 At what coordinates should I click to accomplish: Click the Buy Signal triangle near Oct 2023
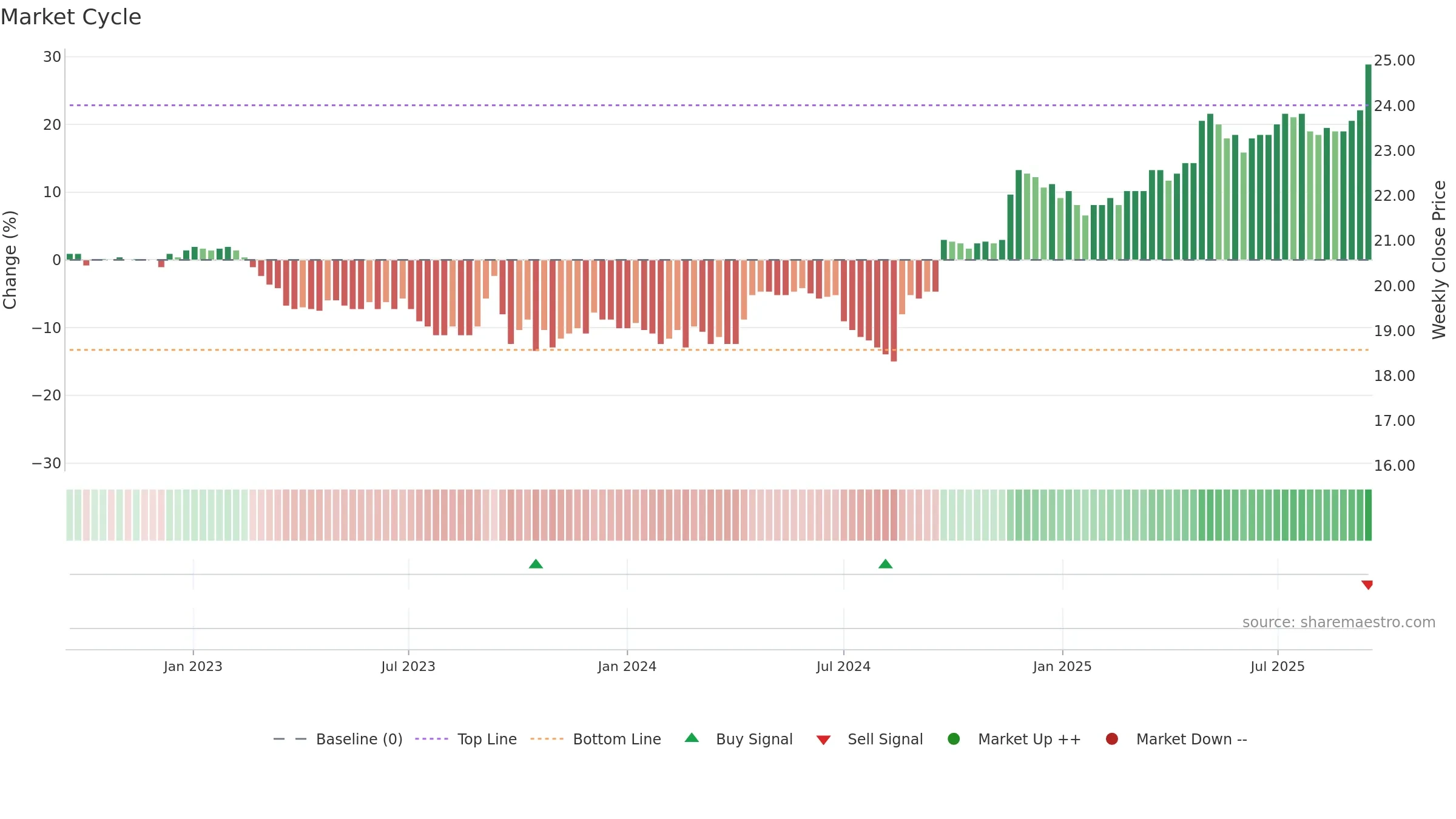pyautogui.click(x=536, y=564)
